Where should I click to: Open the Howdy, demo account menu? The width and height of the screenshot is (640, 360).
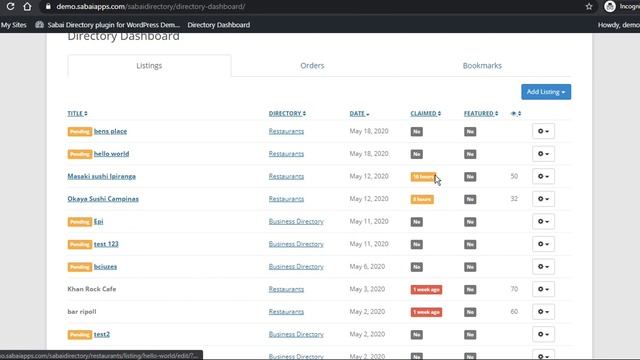618,25
